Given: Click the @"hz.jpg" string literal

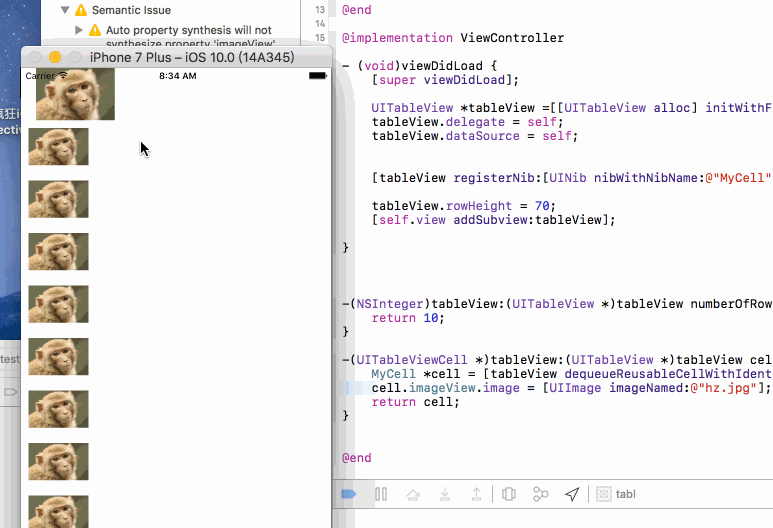Looking at the screenshot, I should 723,388.
